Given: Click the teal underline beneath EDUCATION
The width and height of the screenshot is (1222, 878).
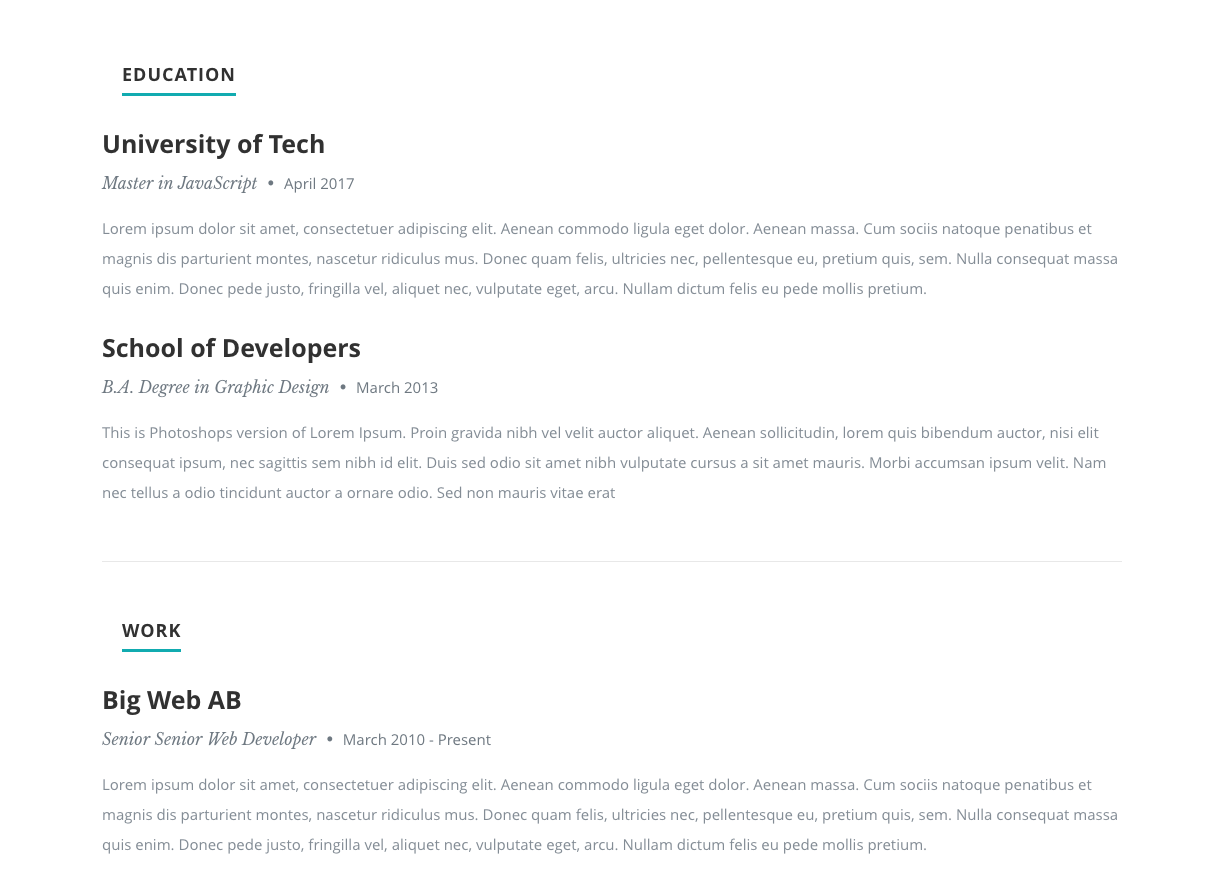Looking at the screenshot, I should click(x=179, y=94).
